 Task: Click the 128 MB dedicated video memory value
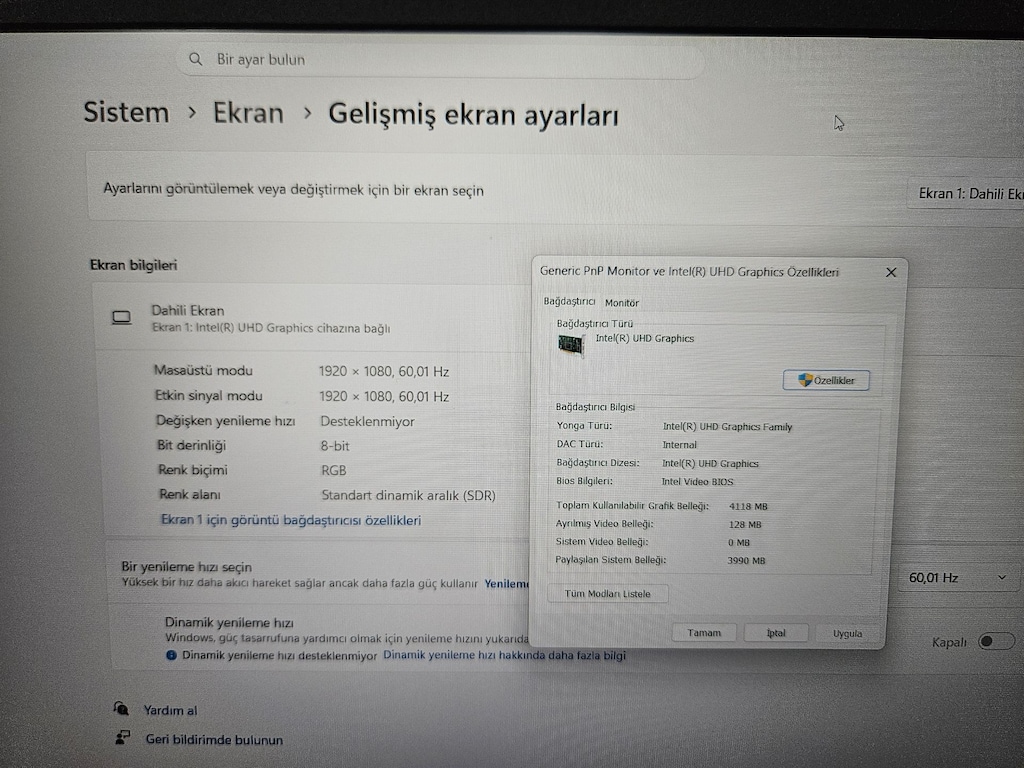pos(745,524)
